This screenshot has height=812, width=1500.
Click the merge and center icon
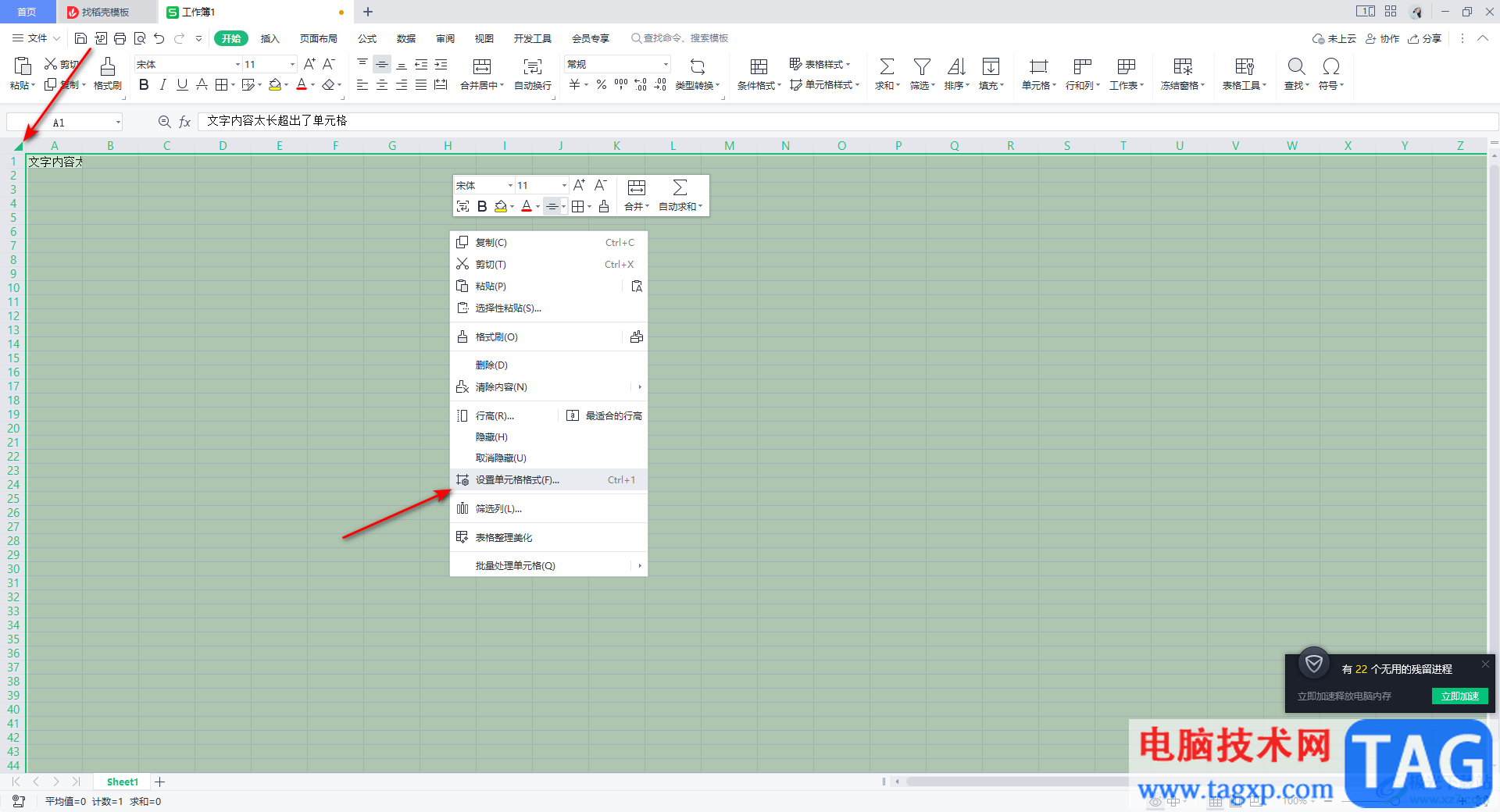[482, 66]
